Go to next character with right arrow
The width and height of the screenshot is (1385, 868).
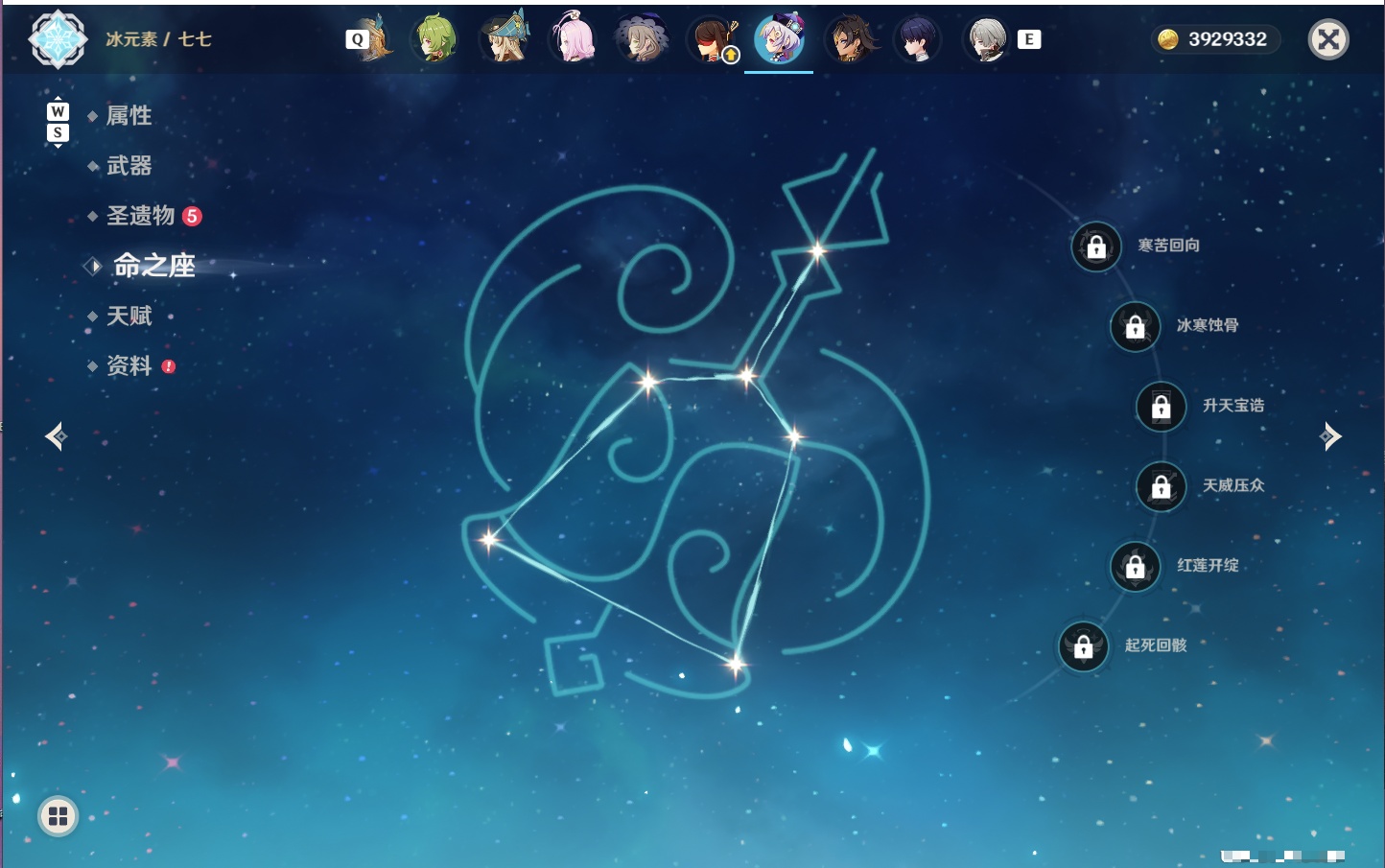tap(1329, 436)
